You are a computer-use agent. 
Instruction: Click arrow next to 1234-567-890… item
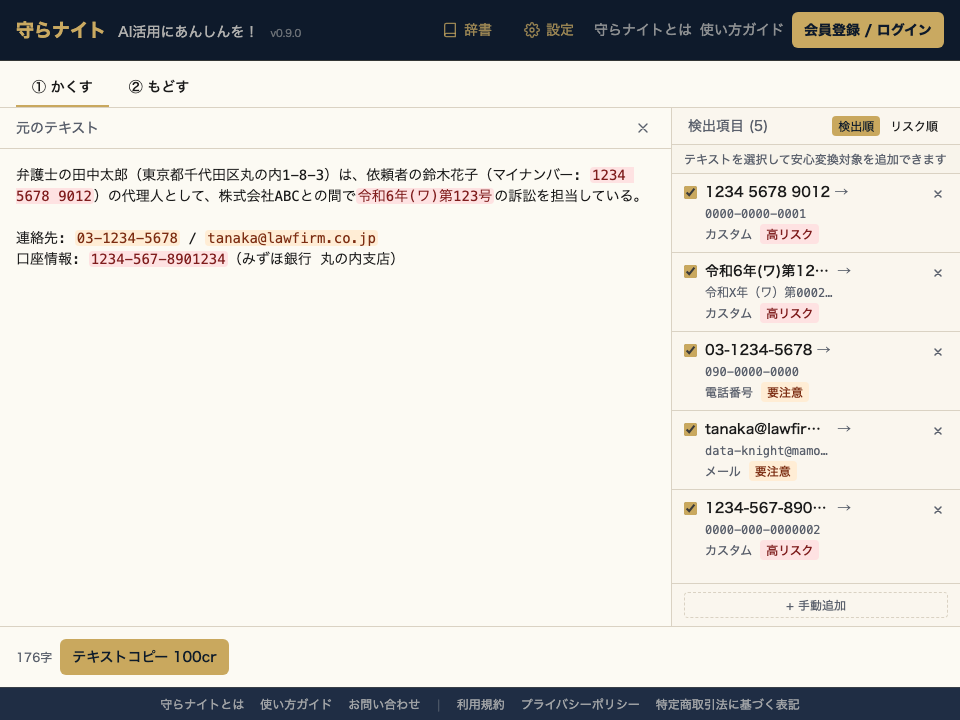coord(844,508)
